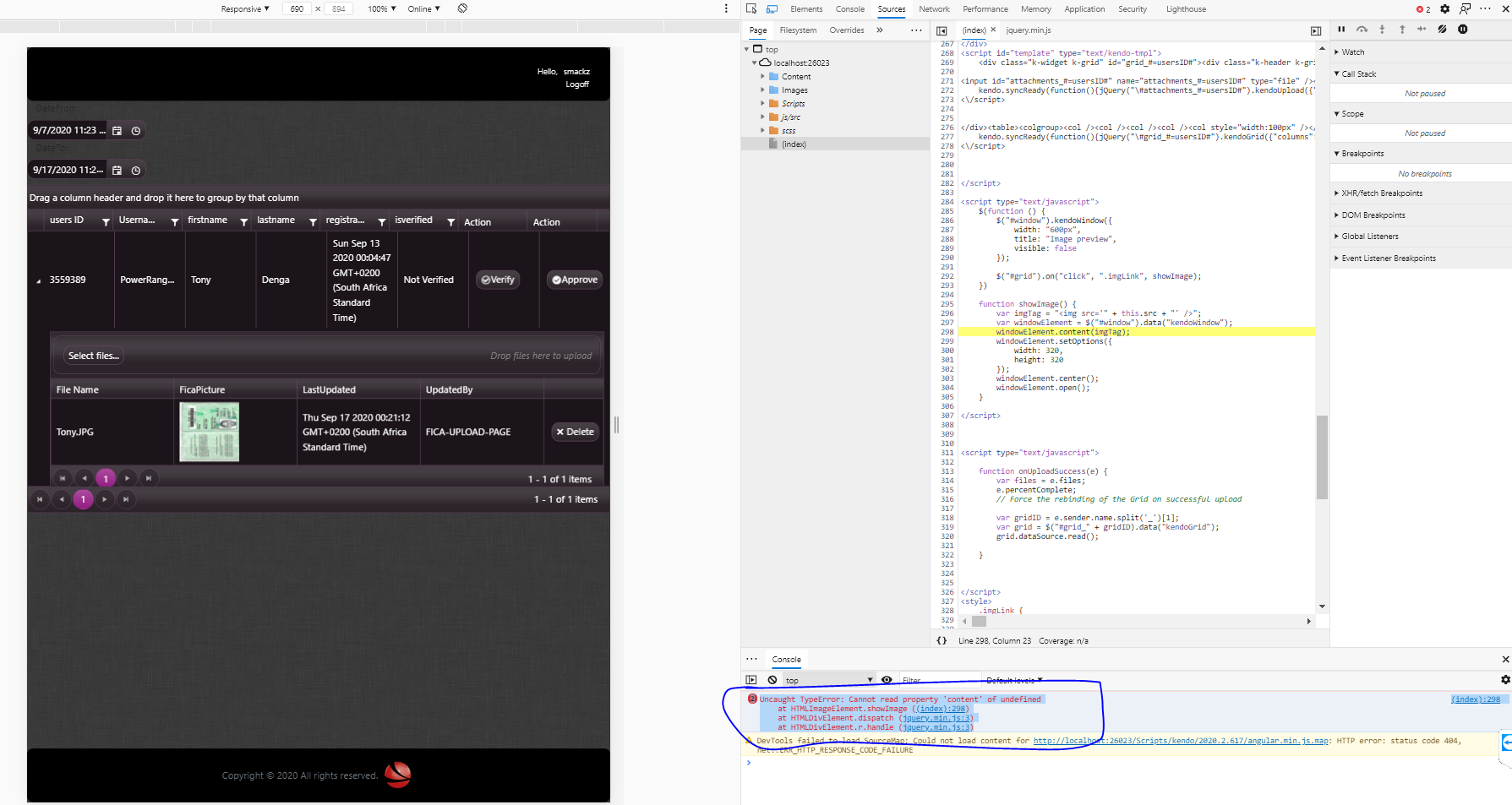Approve user Tony Denga
The width and height of the screenshot is (1512, 805).
pyautogui.click(x=575, y=280)
